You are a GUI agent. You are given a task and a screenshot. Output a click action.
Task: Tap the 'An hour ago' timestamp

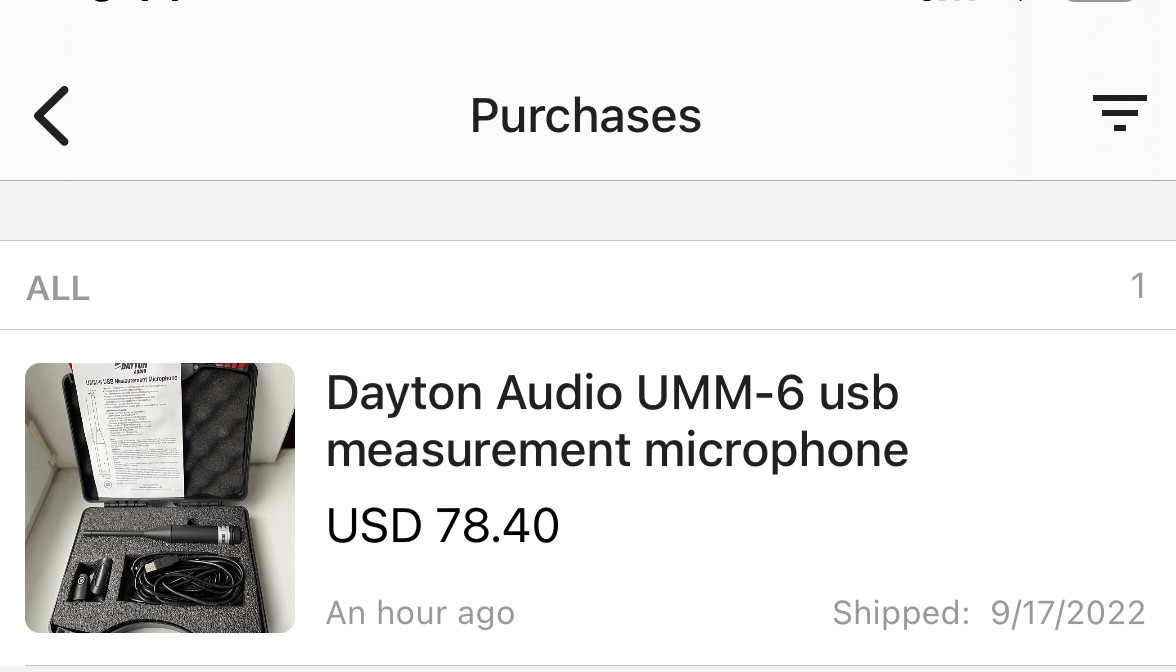[x=419, y=612]
